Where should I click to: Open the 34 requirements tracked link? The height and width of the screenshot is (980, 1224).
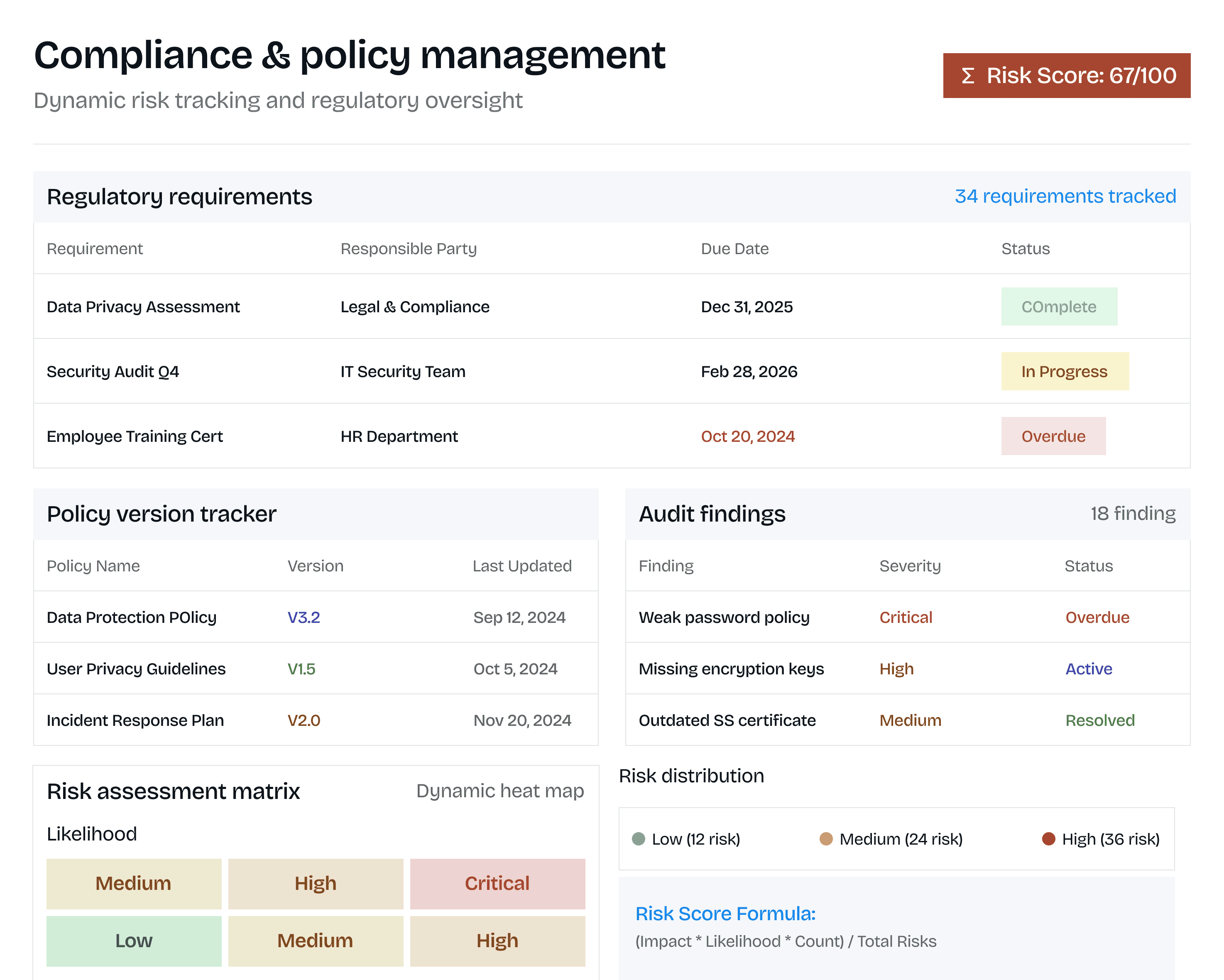click(1065, 196)
